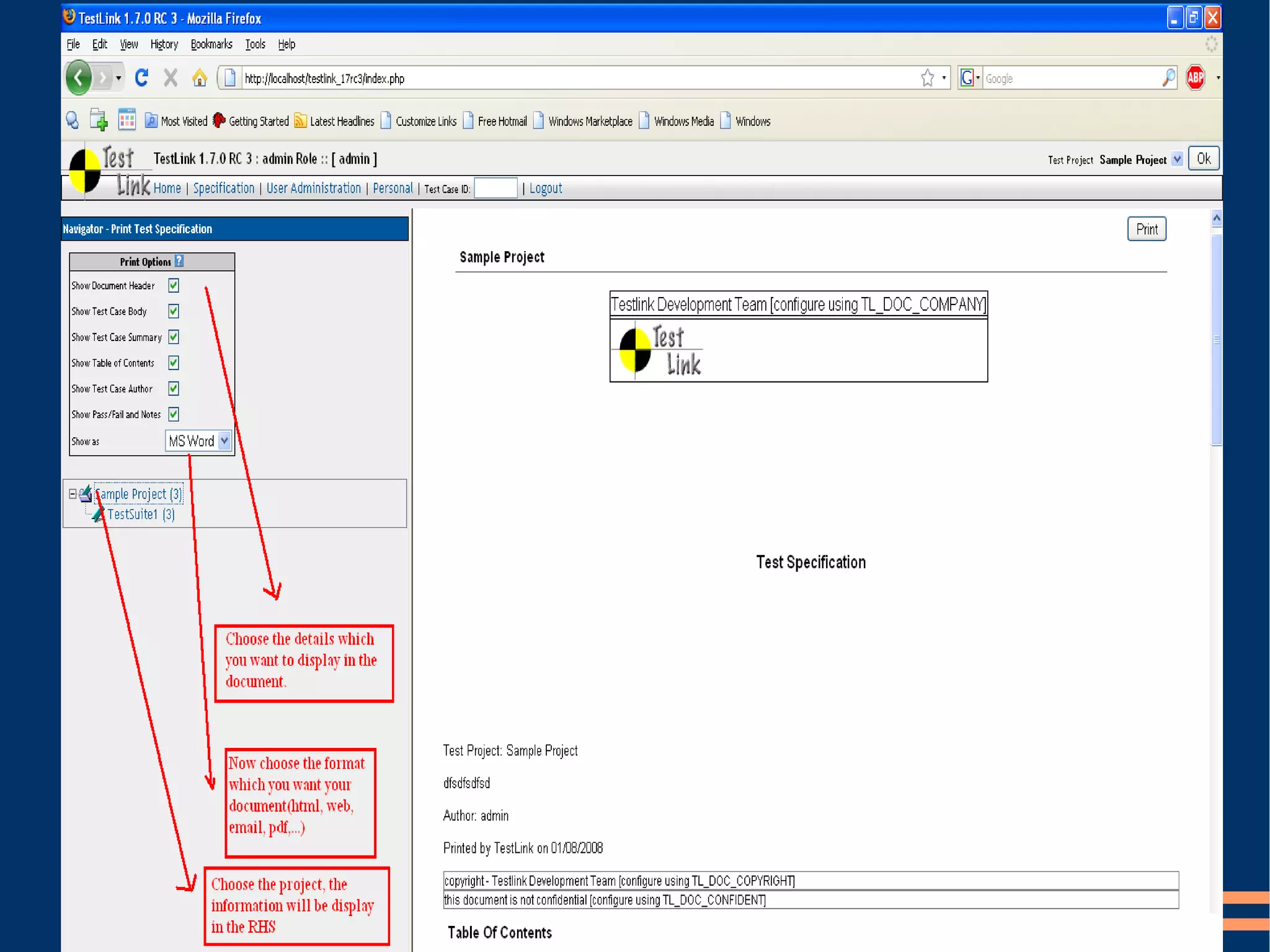Open the Help menu

pyautogui.click(x=286, y=44)
